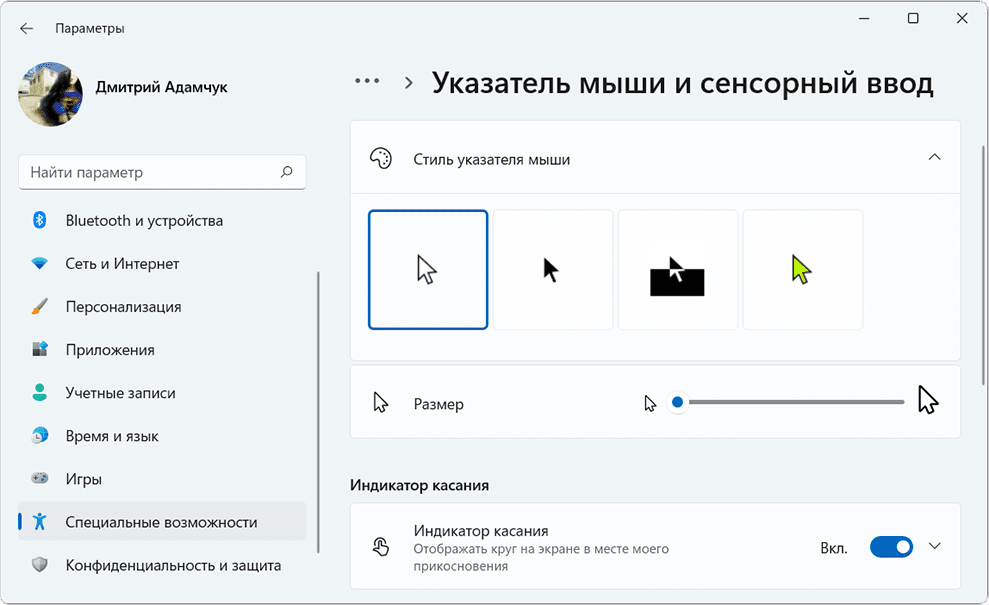Click the Time and language globe icon
989x605 pixels.
40,436
